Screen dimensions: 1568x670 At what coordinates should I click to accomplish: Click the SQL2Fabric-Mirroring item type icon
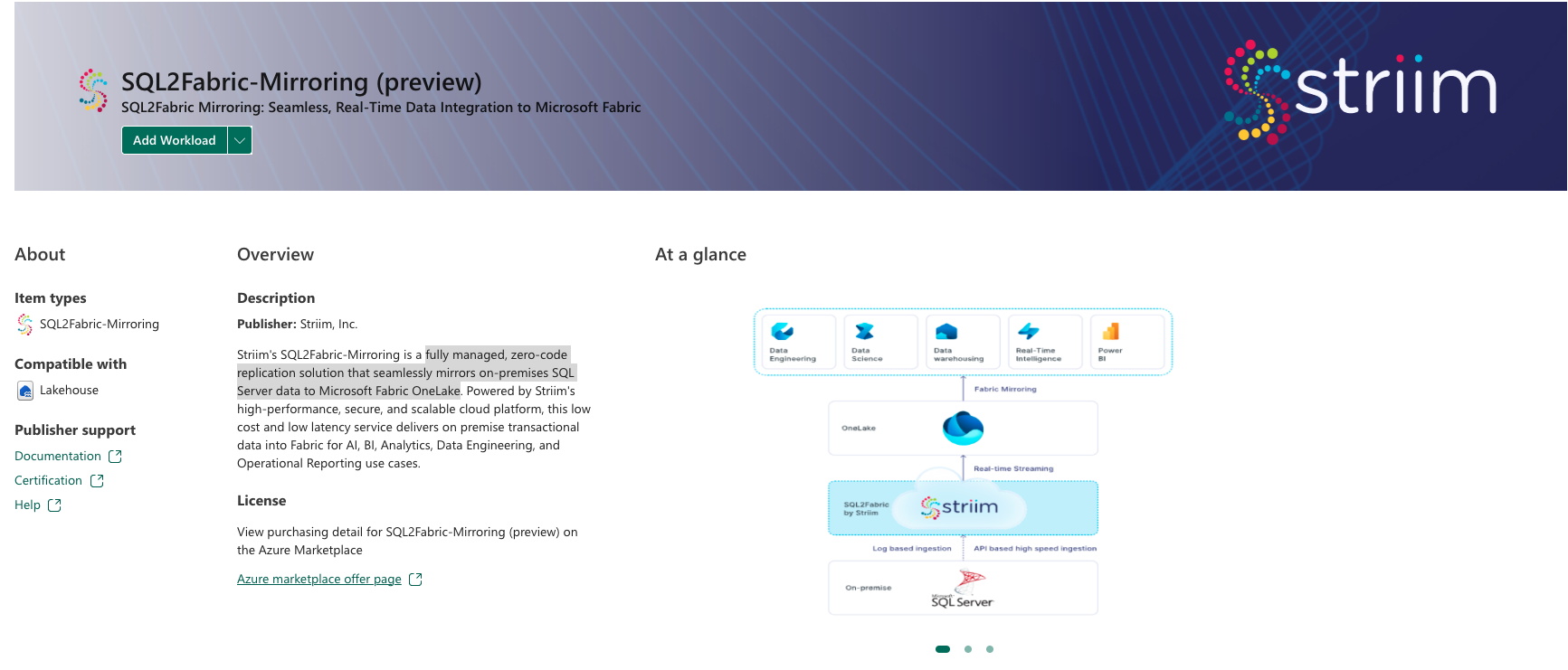tap(24, 325)
